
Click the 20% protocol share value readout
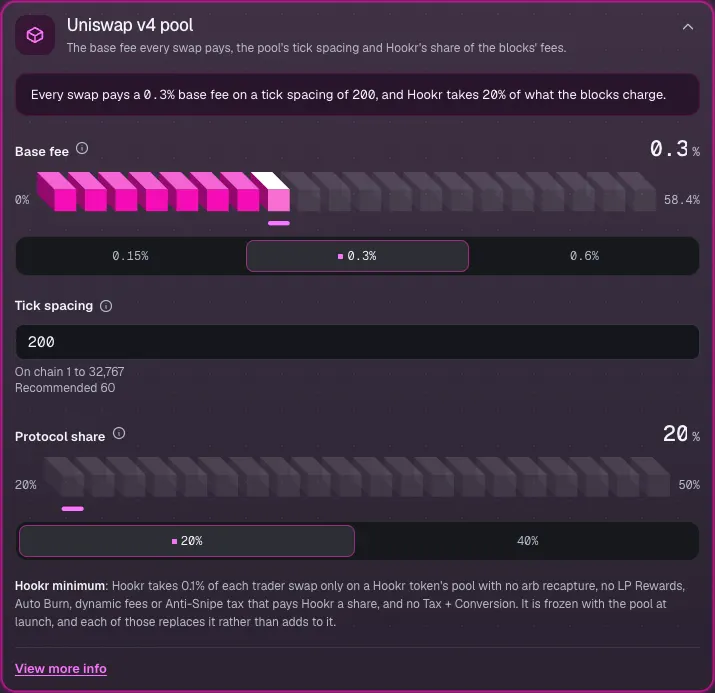coord(681,434)
